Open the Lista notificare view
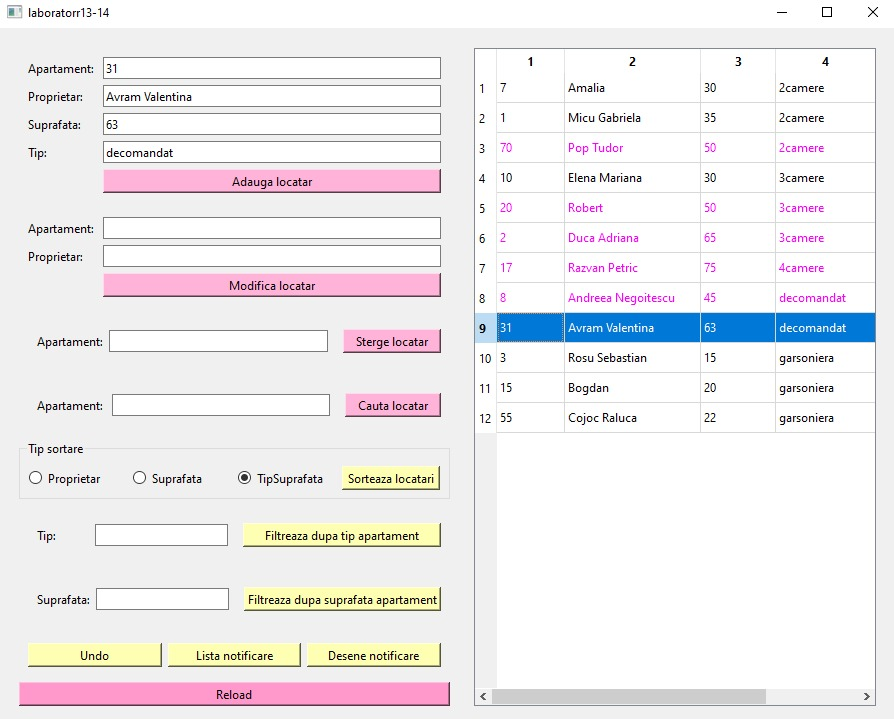The height and width of the screenshot is (719, 894). (x=234, y=655)
